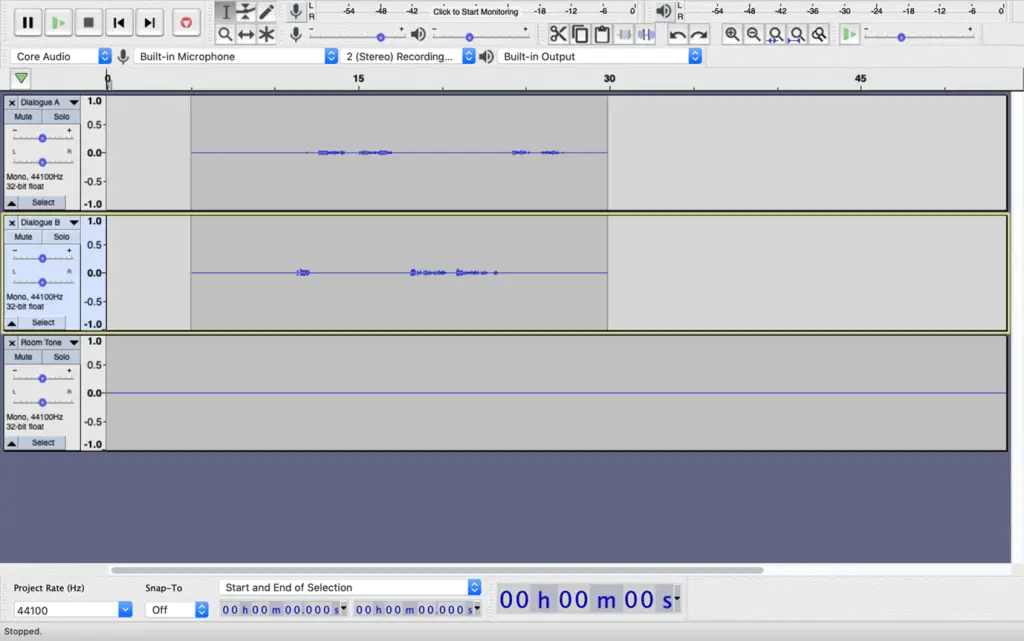Skip to start of project

point(119,23)
